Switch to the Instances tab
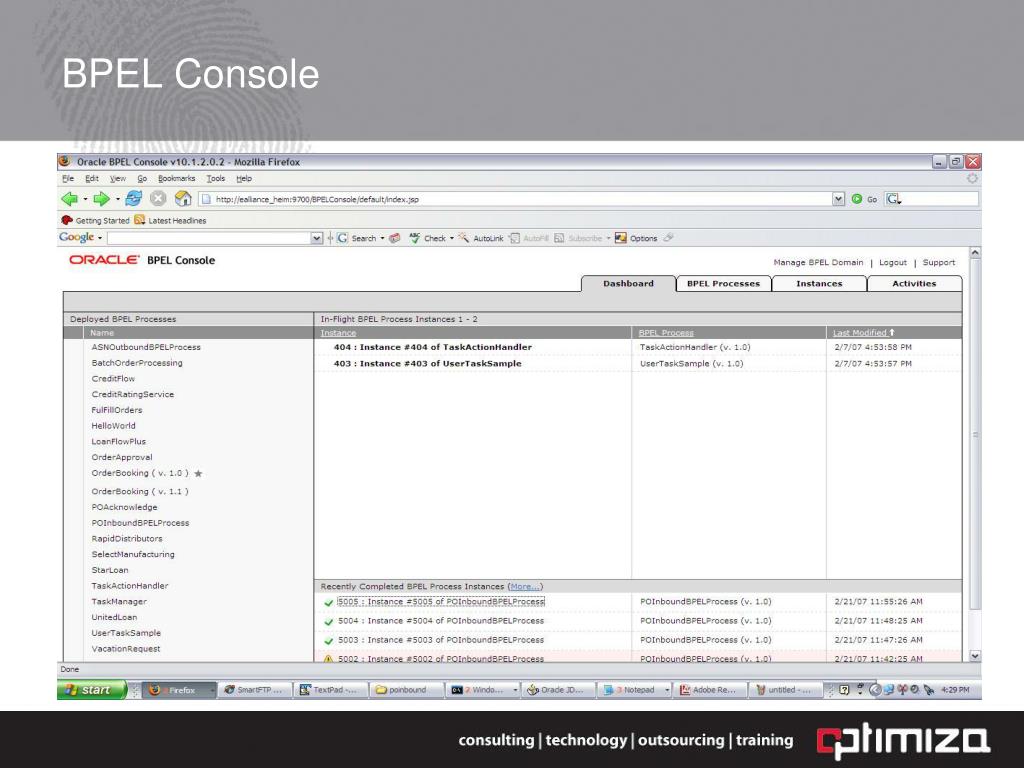 [x=819, y=283]
